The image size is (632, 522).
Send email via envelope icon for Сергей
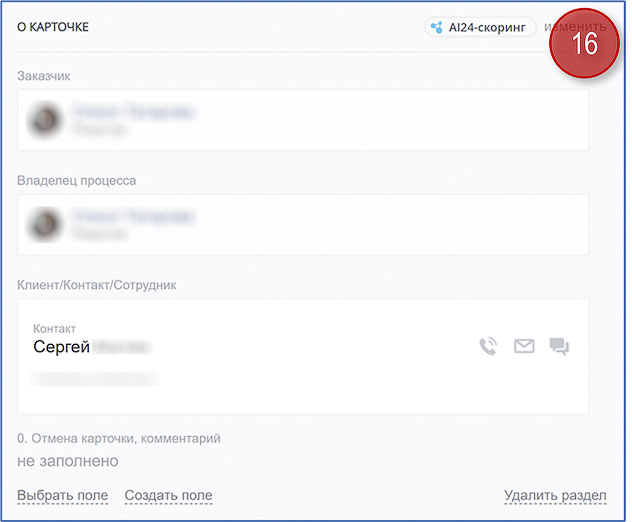tap(524, 346)
